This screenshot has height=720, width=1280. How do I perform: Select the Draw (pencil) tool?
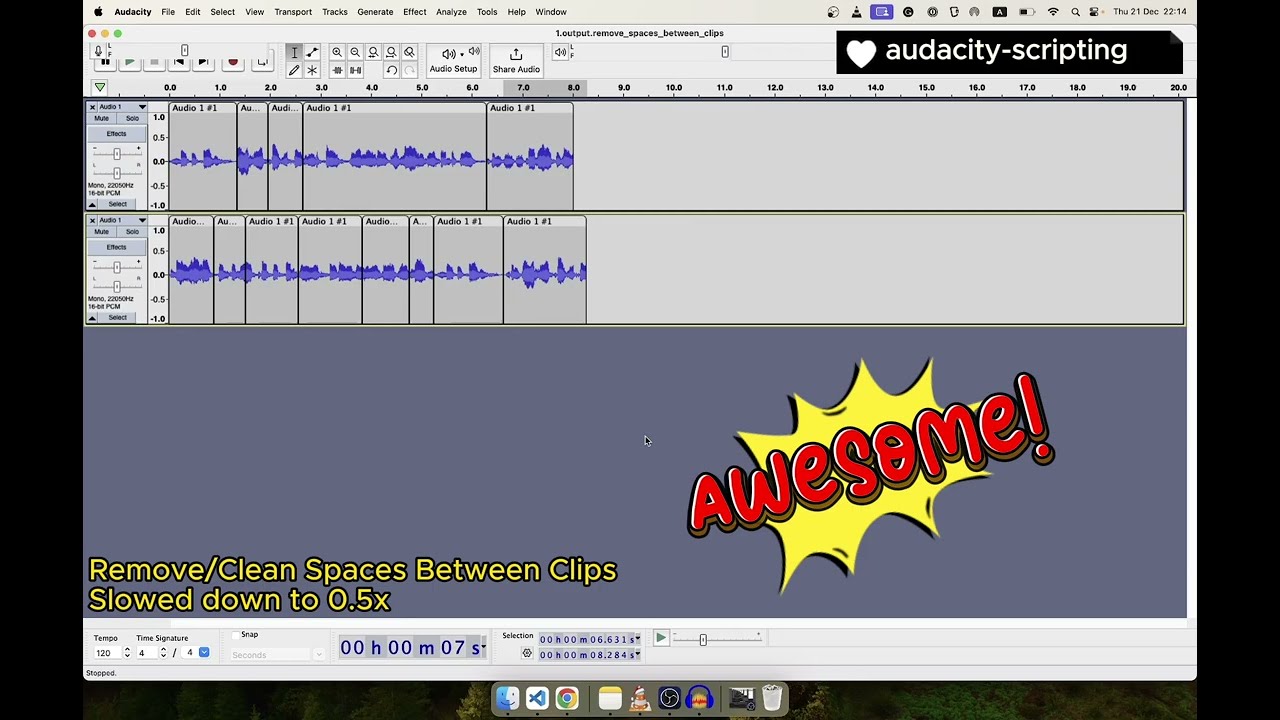294,70
